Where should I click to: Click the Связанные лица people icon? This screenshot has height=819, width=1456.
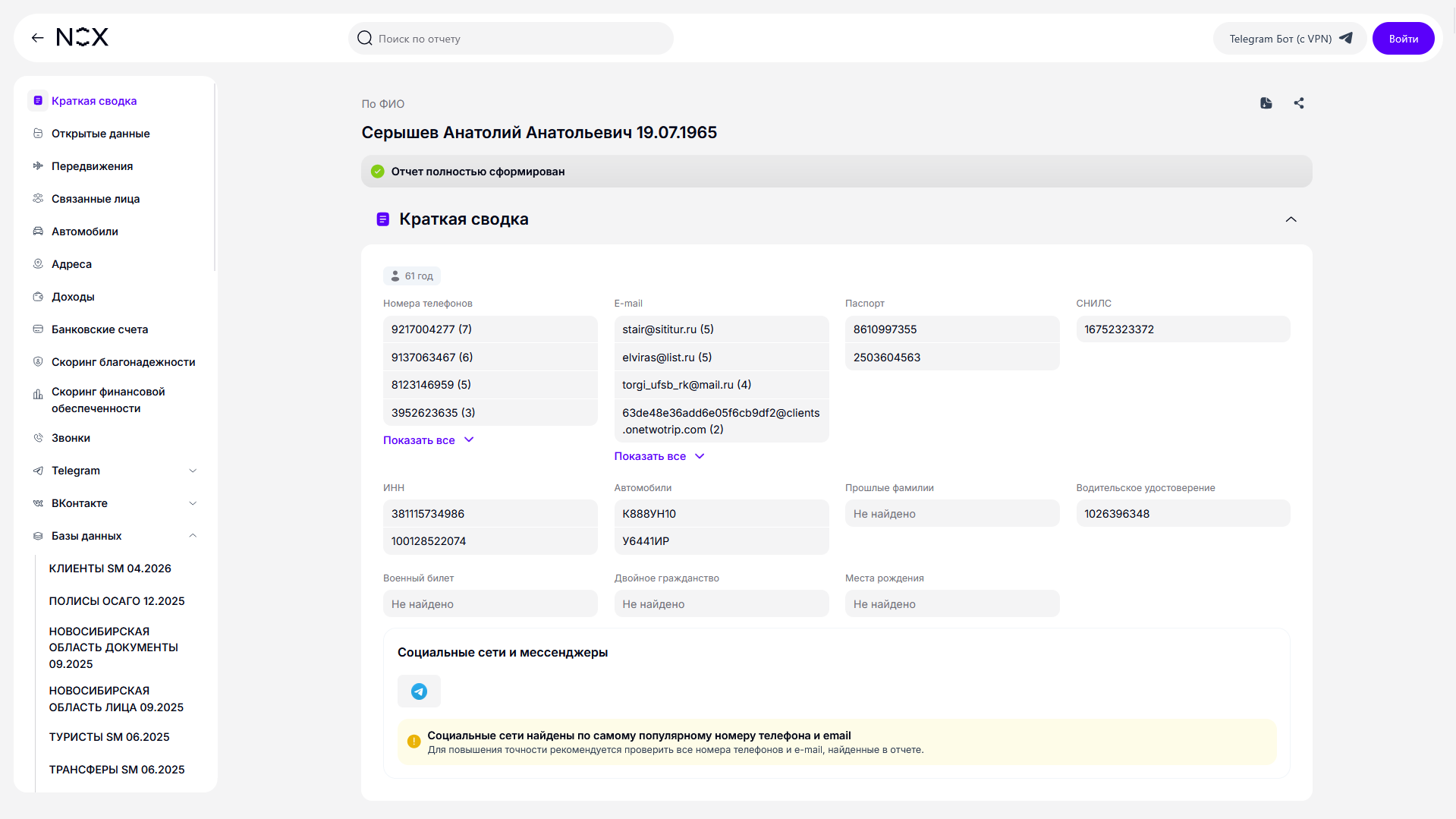pyautogui.click(x=38, y=199)
